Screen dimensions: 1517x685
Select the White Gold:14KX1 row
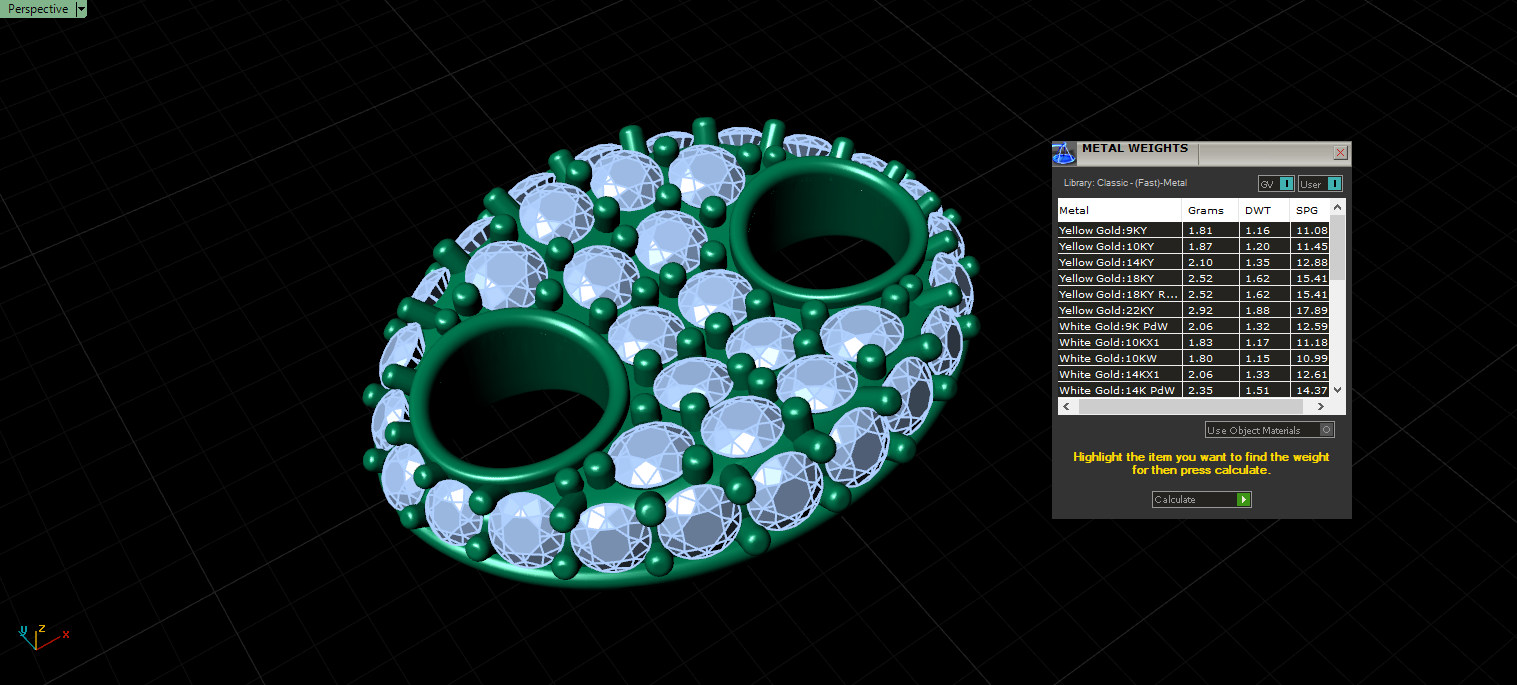(x=1195, y=374)
